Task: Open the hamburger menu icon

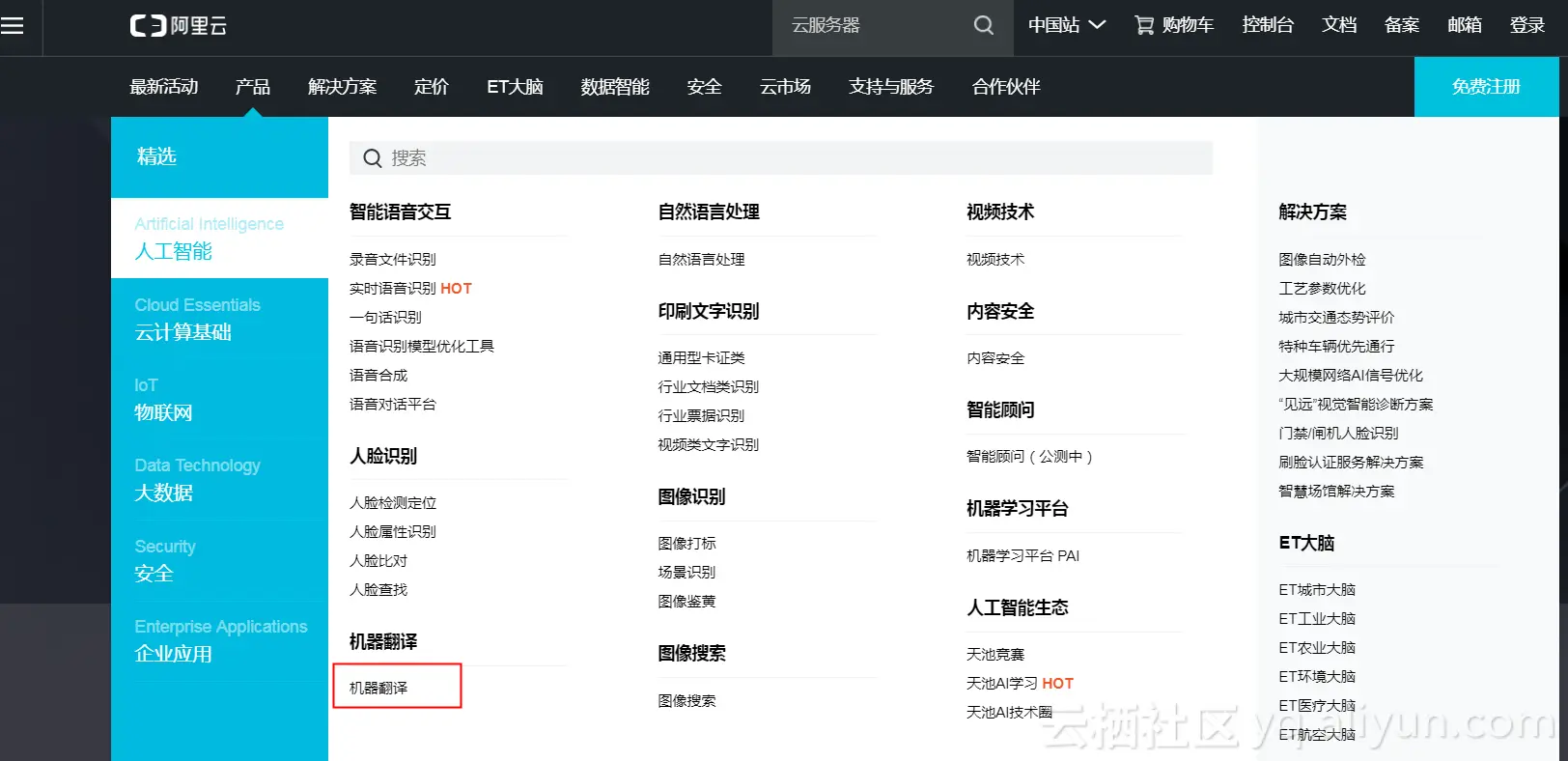Action: click(13, 26)
